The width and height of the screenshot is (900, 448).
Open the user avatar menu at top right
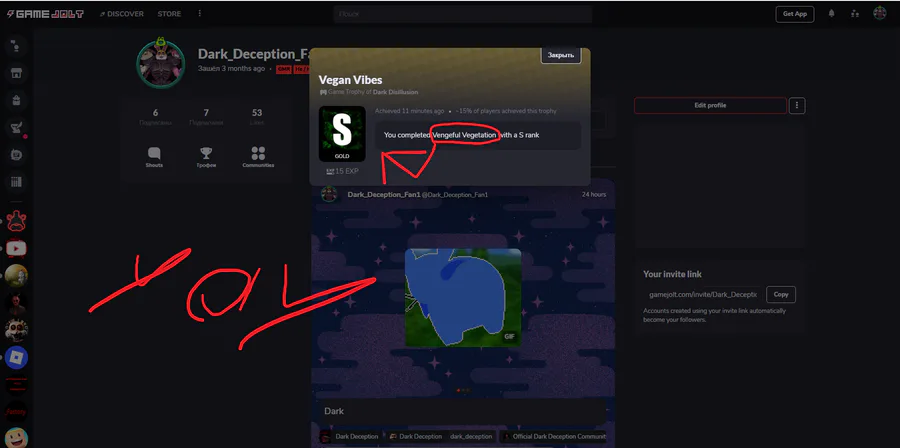click(879, 13)
